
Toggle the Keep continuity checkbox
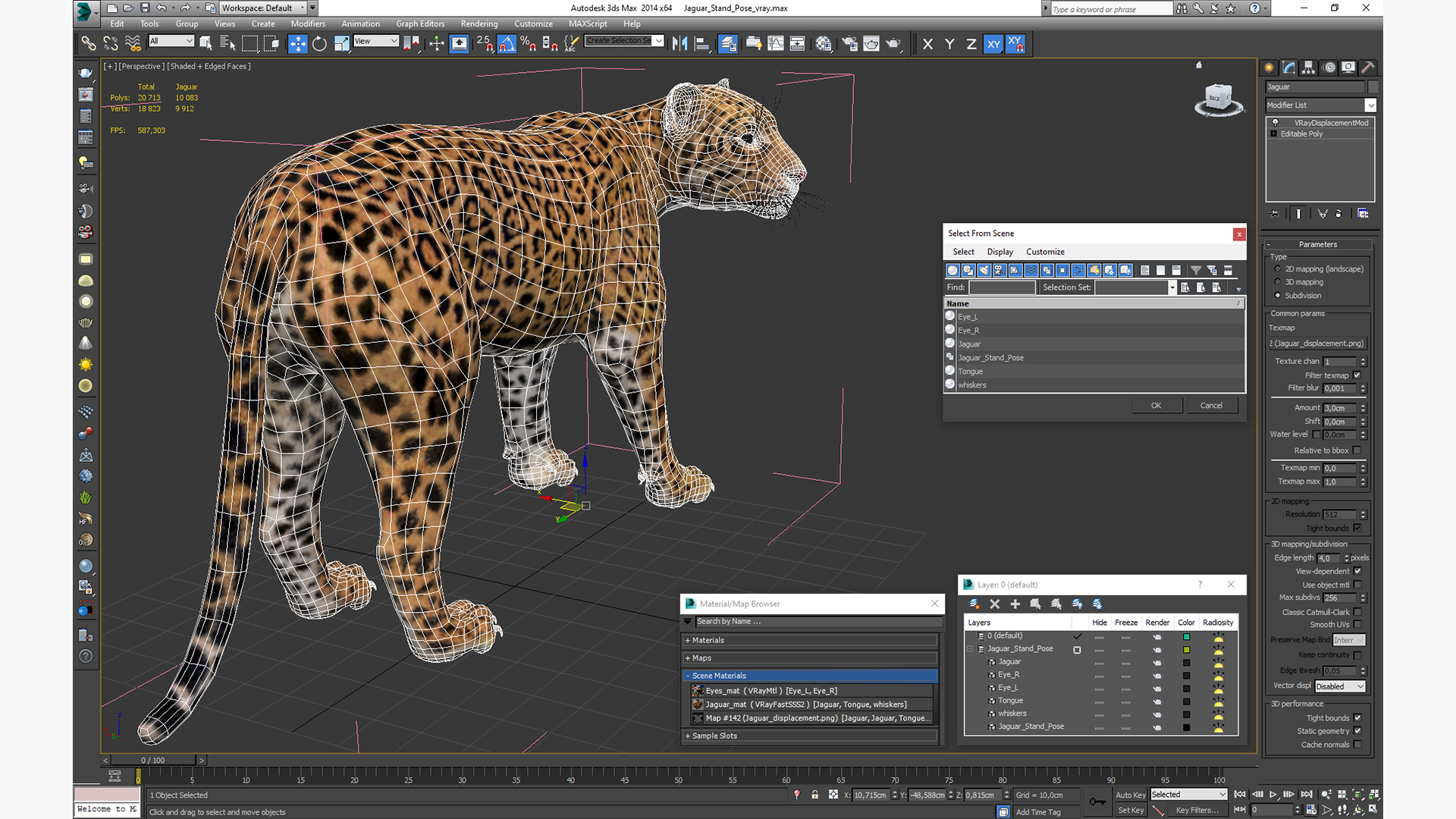(x=1357, y=655)
